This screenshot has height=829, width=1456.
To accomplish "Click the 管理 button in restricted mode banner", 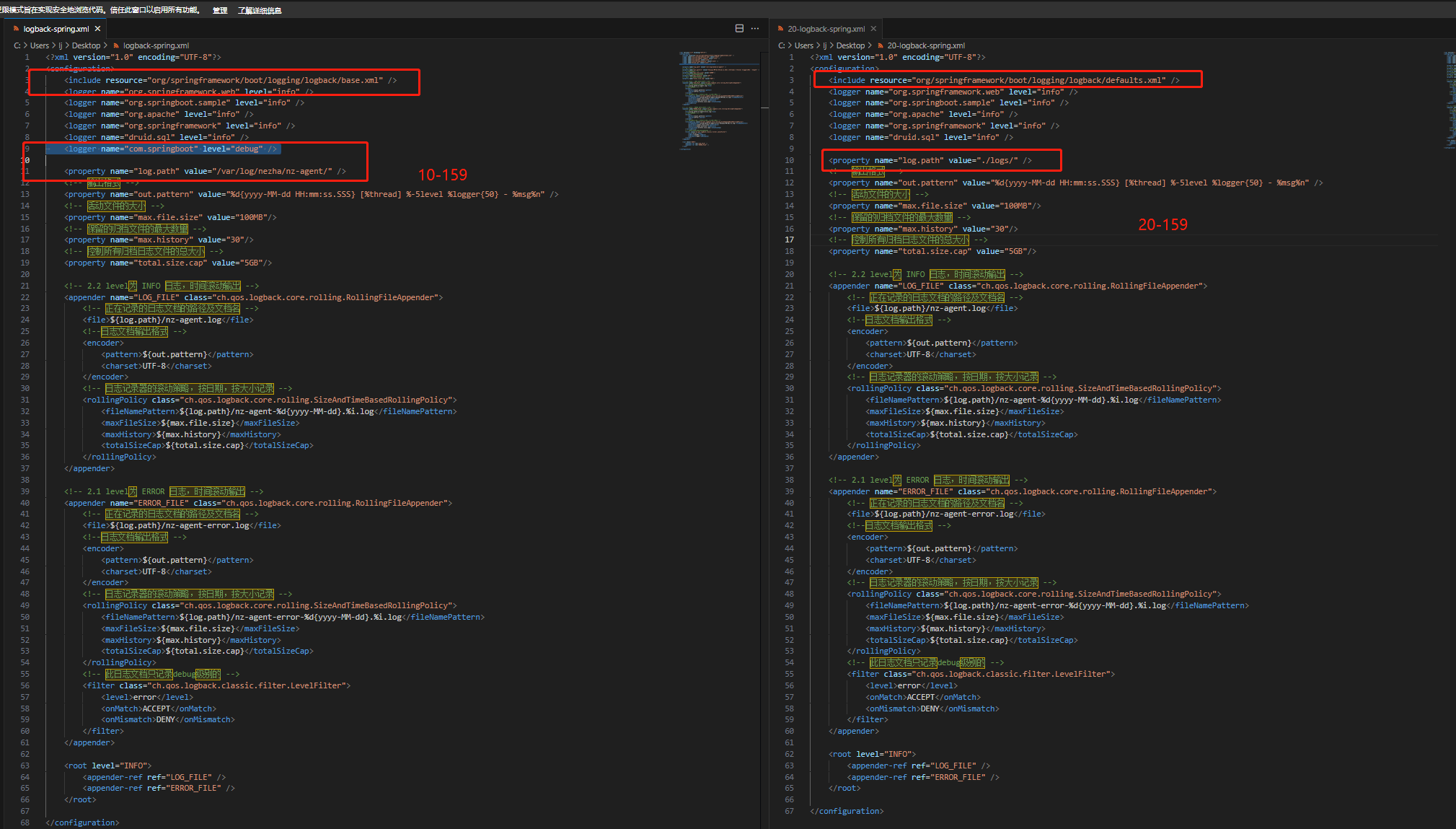I will point(220,10).
